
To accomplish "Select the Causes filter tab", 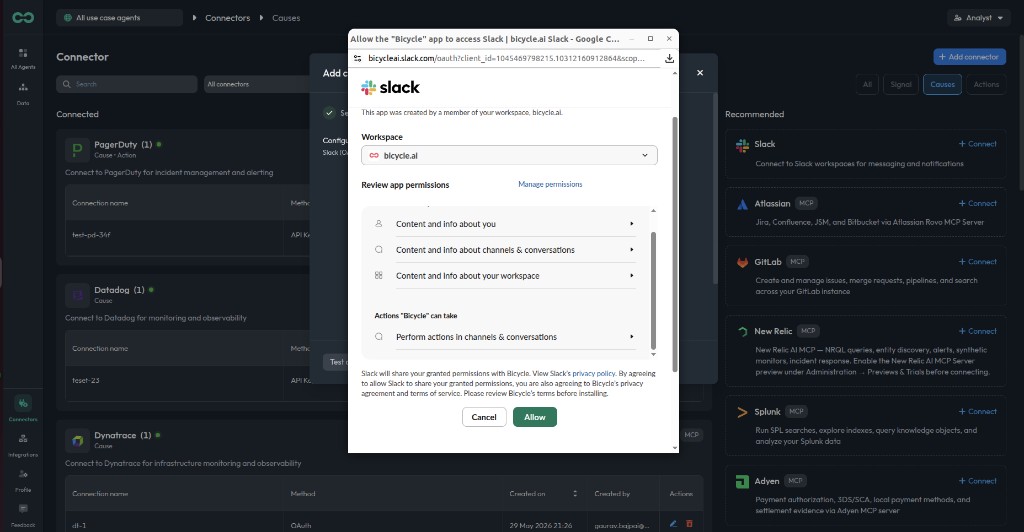I will 942,84.
